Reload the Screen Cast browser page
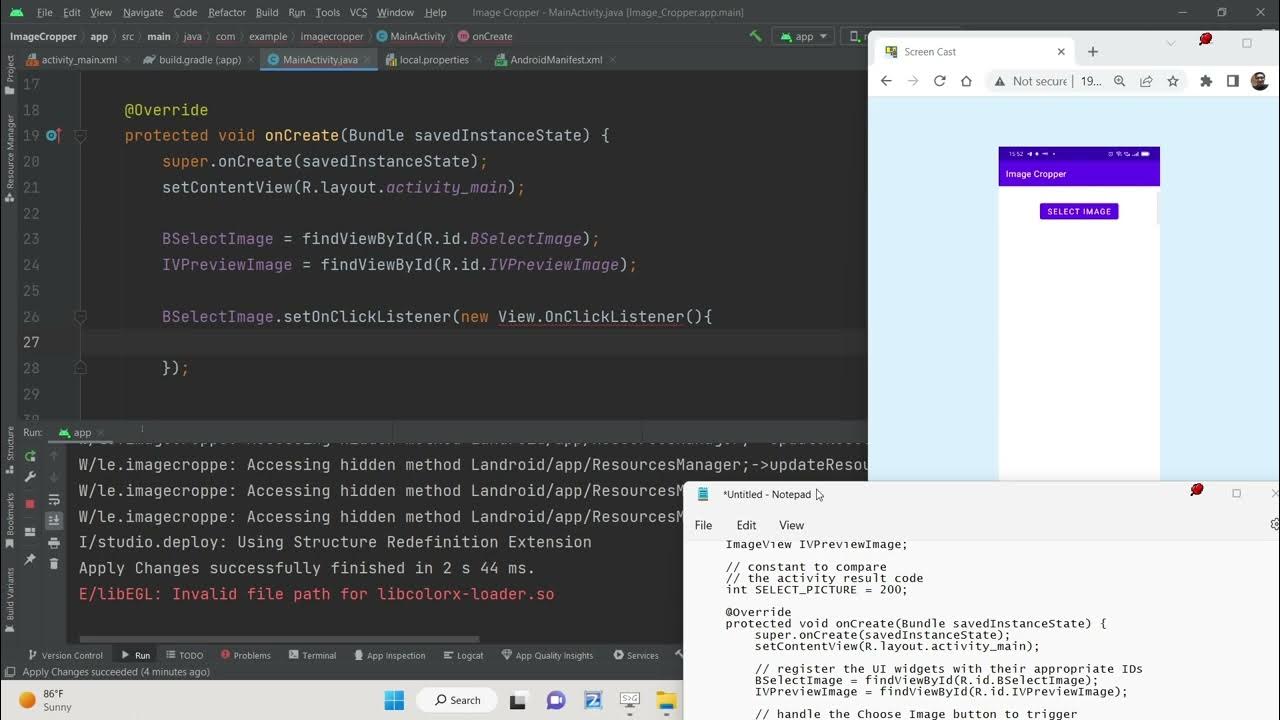This screenshot has height=720, width=1280. tap(939, 81)
